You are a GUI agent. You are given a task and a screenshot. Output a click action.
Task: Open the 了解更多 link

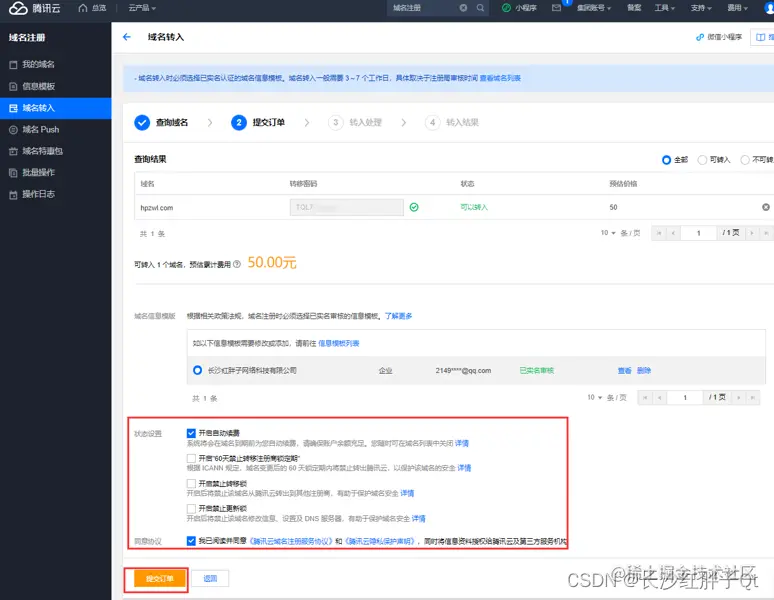398,316
